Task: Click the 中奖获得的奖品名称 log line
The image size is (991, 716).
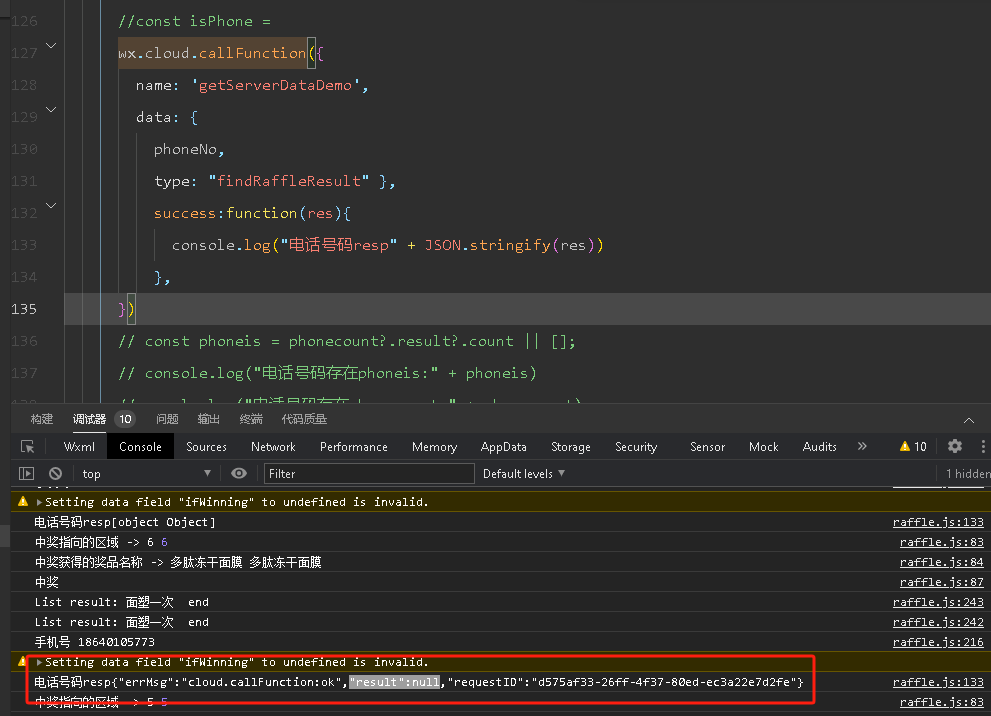Action: pos(178,562)
